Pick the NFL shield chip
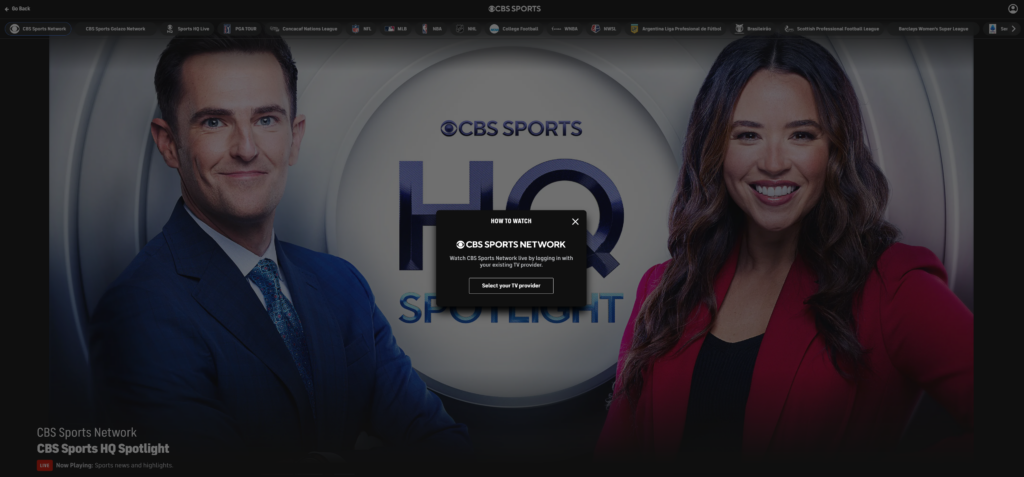Screen dimensions: 1024x477 point(362,29)
